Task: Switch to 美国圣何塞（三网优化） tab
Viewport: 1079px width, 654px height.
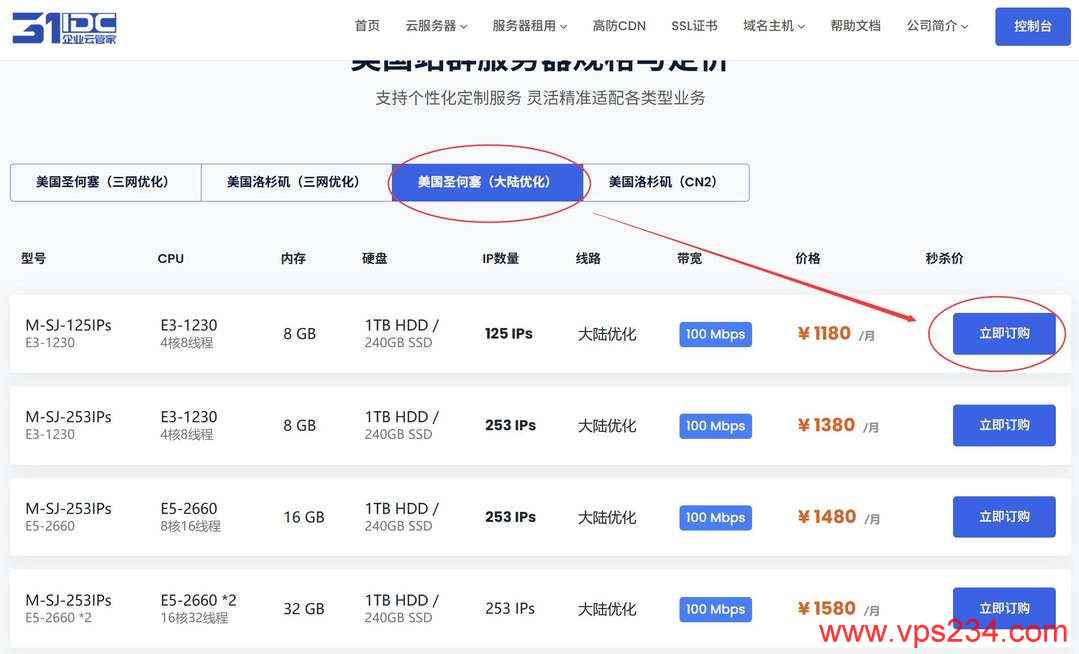Action: 105,182
